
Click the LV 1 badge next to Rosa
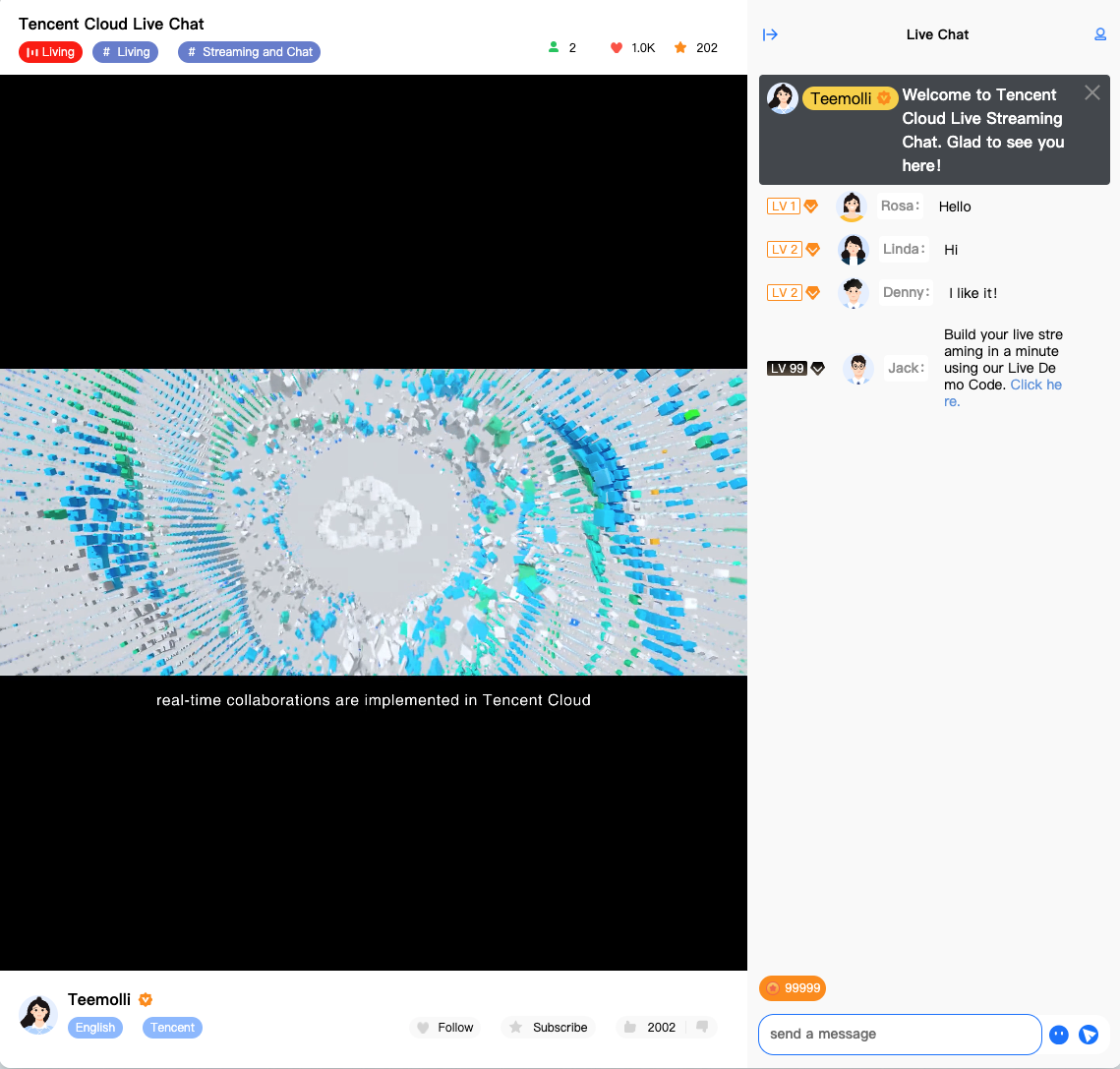(792, 207)
